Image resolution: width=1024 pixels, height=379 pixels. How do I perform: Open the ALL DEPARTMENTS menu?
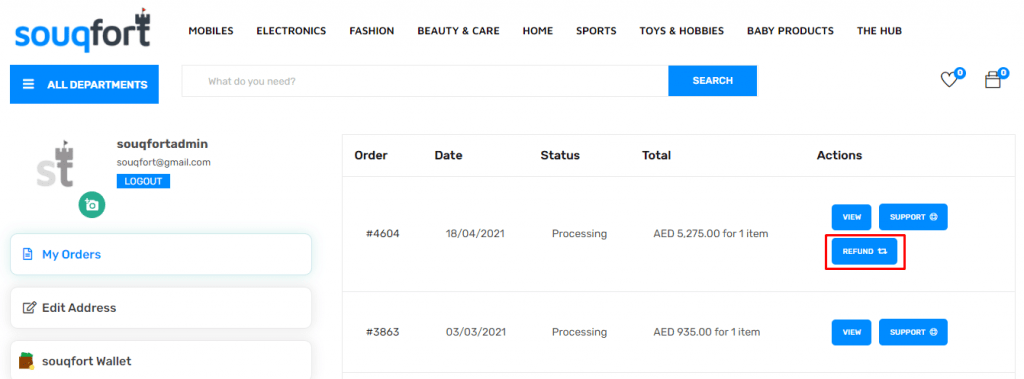(84, 84)
